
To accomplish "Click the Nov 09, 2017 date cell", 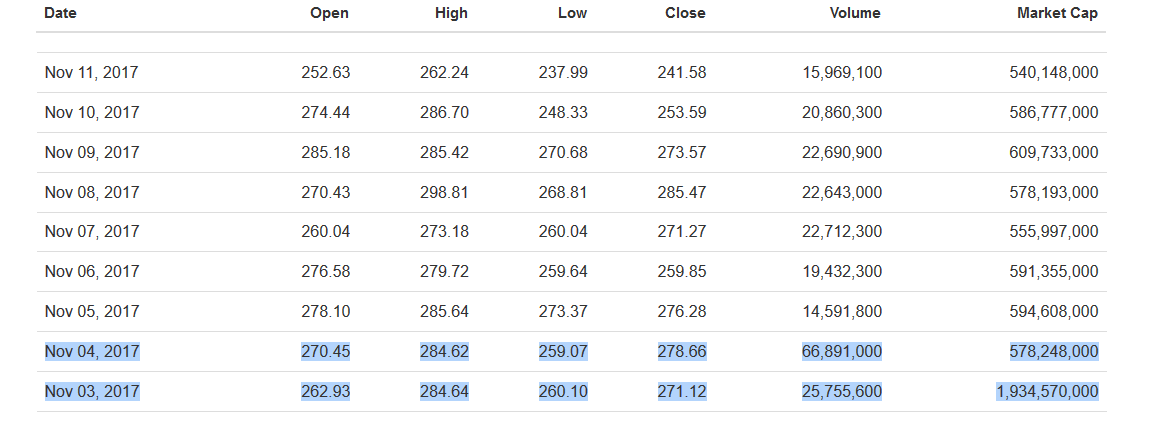I will click(x=92, y=152).
